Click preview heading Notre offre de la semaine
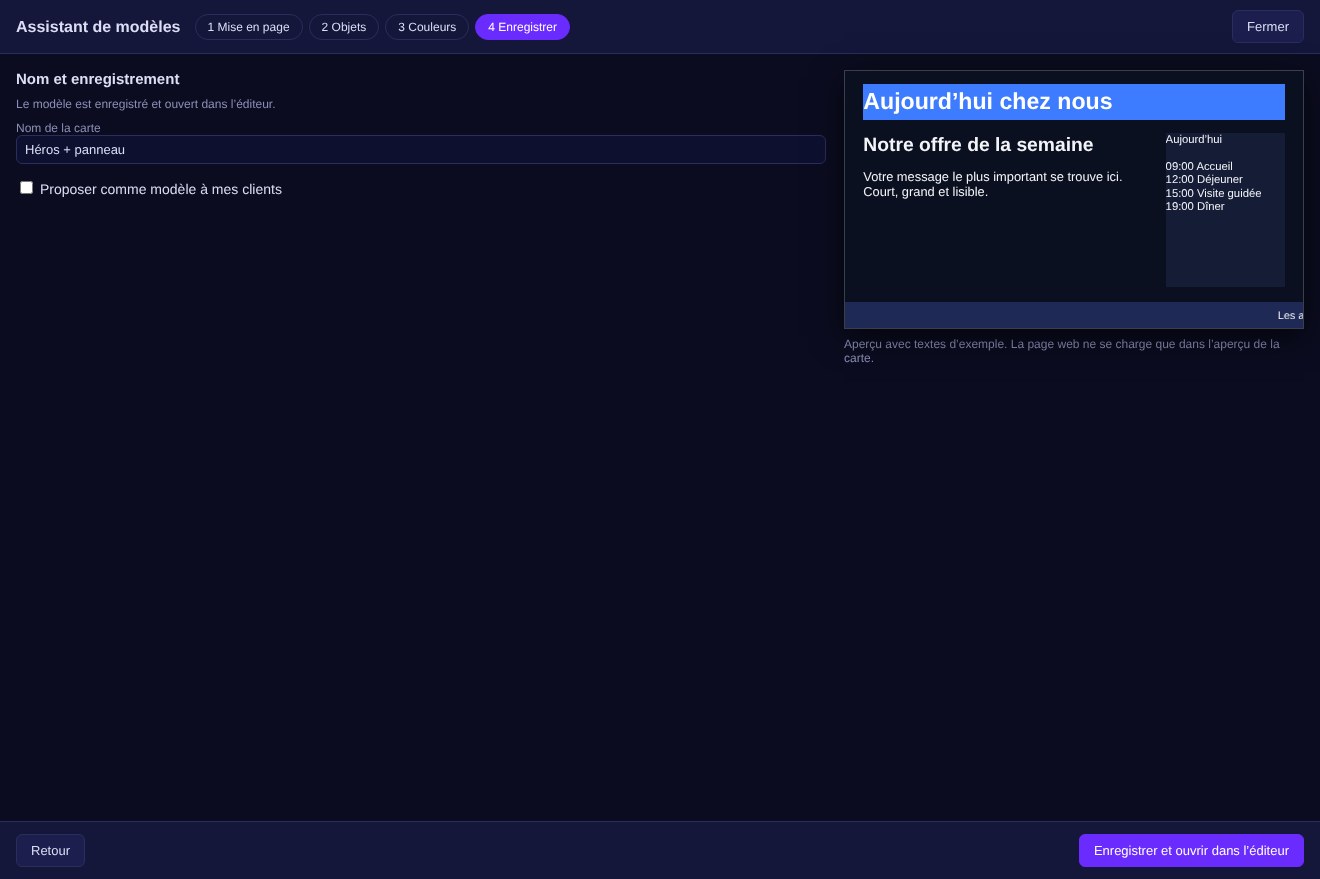This screenshot has width=1320, height=879. tap(978, 145)
